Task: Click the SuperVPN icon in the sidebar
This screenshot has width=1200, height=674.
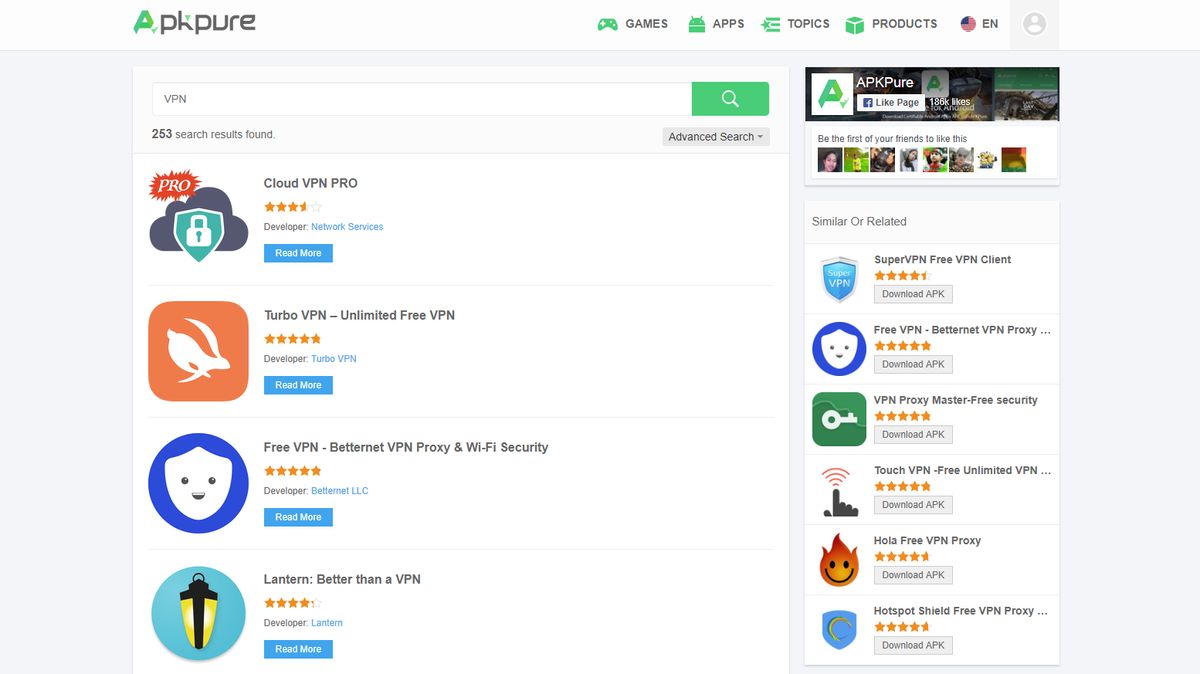Action: 838,277
